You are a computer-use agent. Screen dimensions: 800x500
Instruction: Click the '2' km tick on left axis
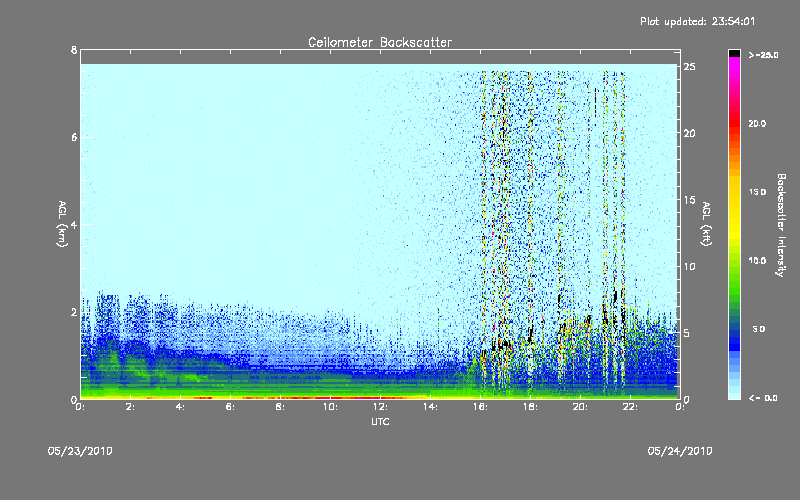coord(74,312)
